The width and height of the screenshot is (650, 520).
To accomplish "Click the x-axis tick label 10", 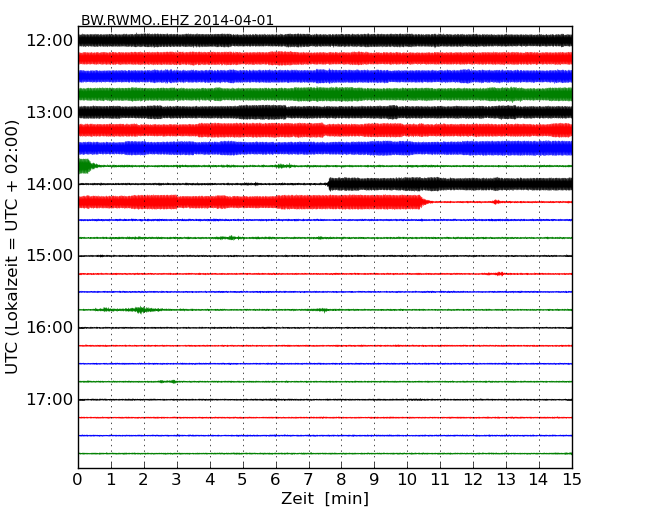I will coord(407,480).
